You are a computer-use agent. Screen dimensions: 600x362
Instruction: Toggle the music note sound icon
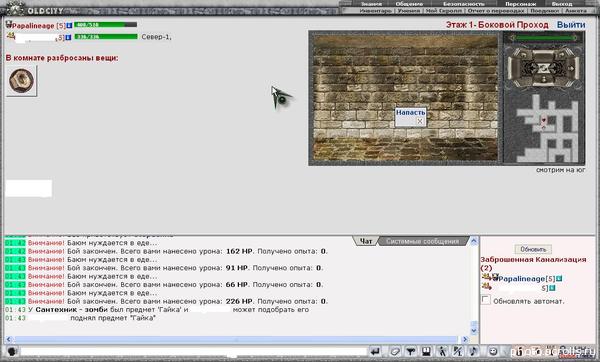473,351
